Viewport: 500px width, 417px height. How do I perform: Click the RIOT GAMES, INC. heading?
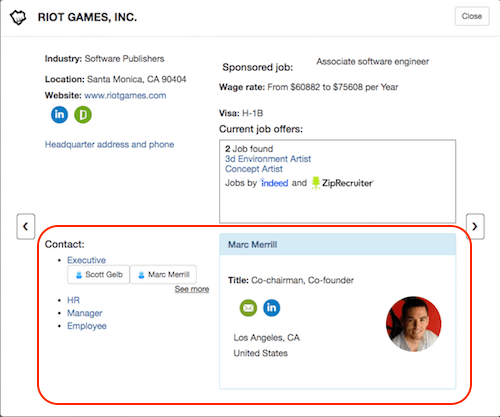pyautogui.click(x=87, y=17)
